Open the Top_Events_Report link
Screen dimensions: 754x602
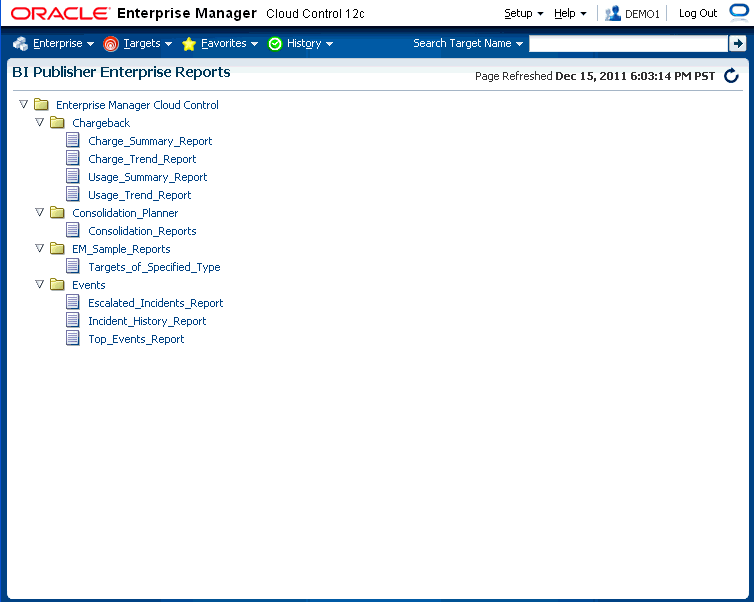(x=136, y=339)
